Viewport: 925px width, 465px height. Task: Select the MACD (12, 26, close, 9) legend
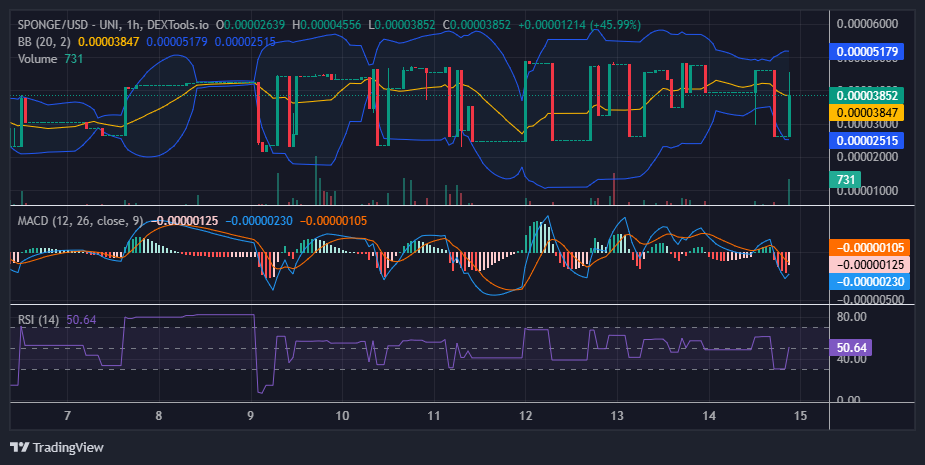80,221
